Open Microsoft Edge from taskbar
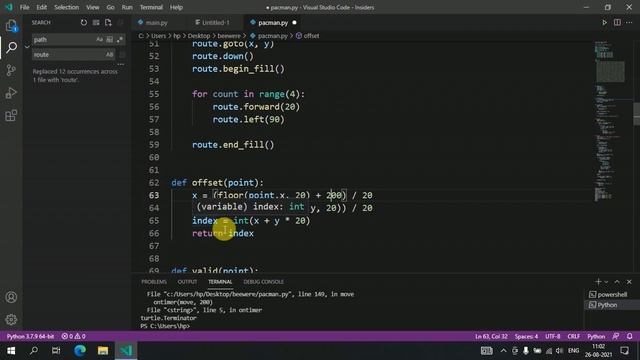640x360 pixels. tap(80, 351)
